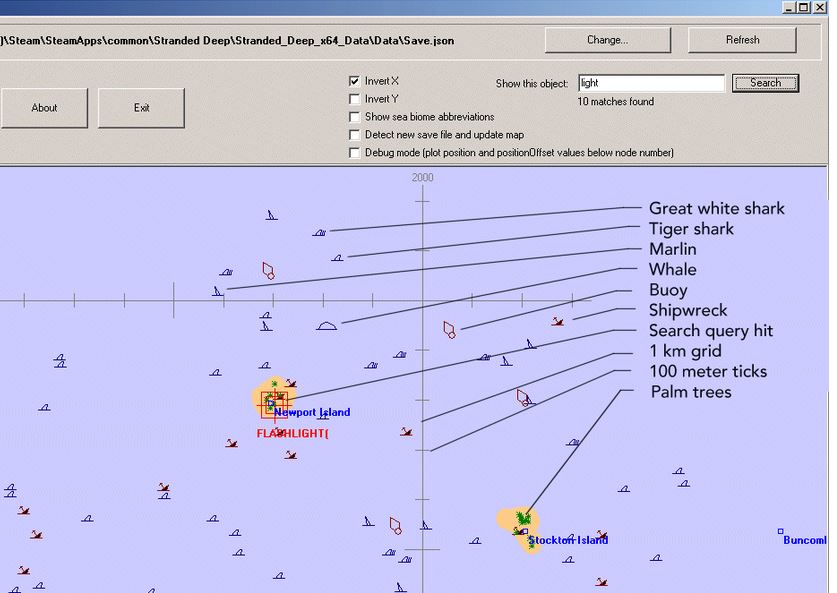Click the whale icon on the map
837x593 pixels.
pos(327,325)
